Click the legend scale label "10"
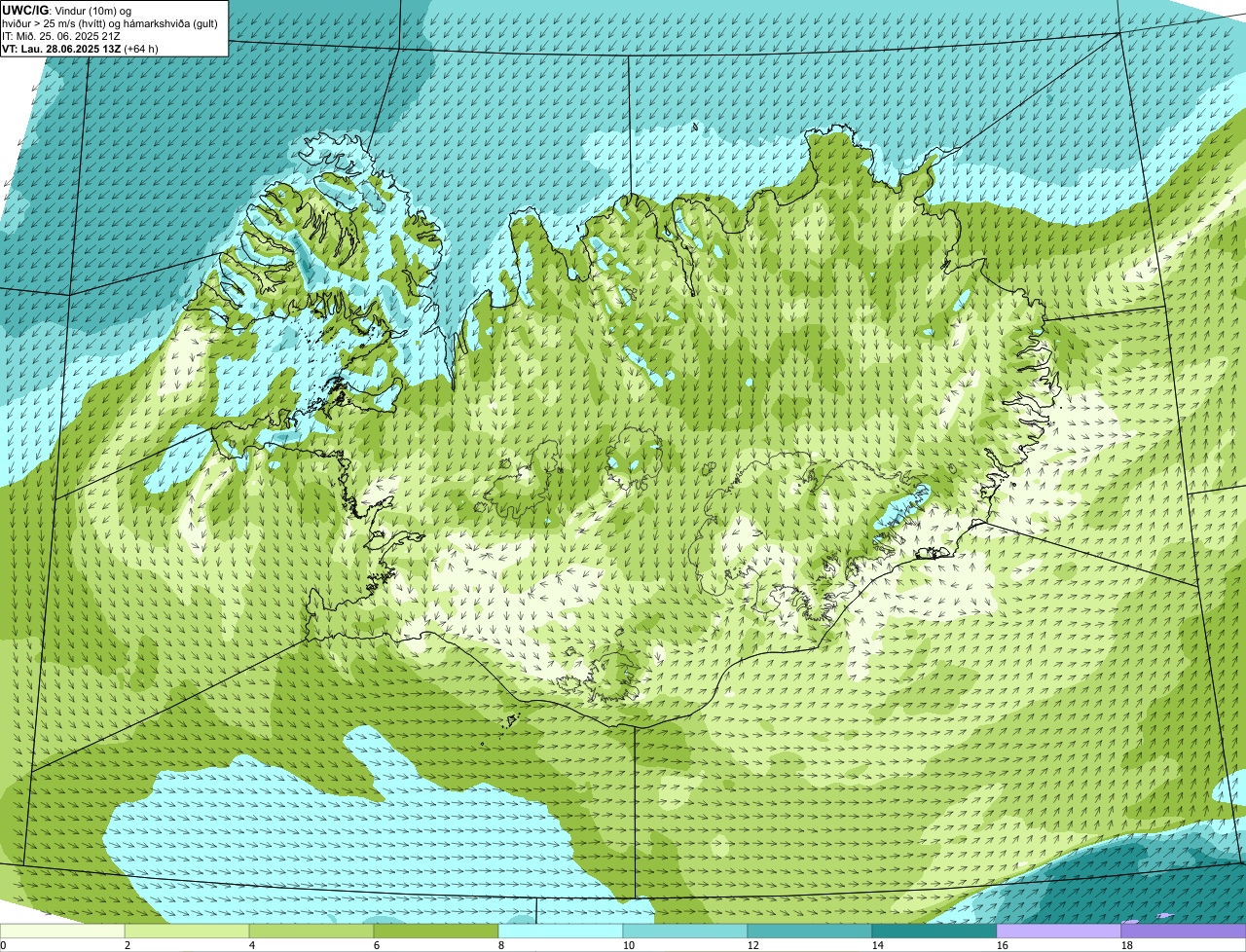 [629, 945]
